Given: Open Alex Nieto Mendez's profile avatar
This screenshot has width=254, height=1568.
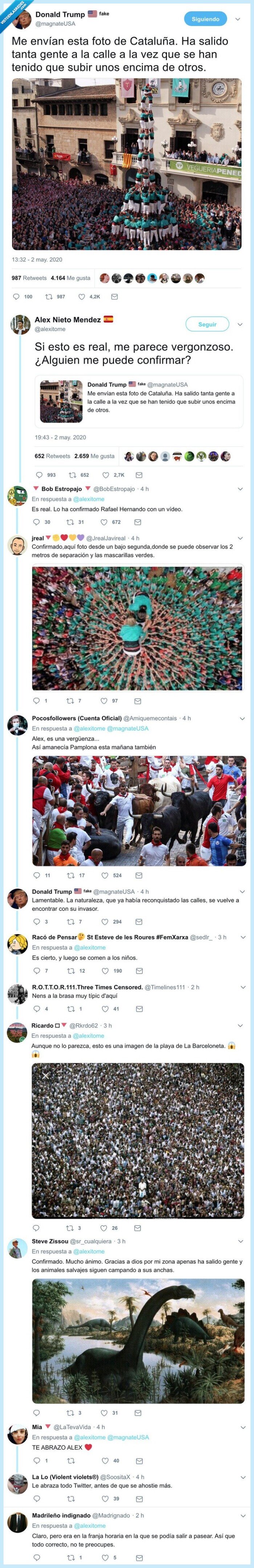Looking at the screenshot, I should 21,324.
